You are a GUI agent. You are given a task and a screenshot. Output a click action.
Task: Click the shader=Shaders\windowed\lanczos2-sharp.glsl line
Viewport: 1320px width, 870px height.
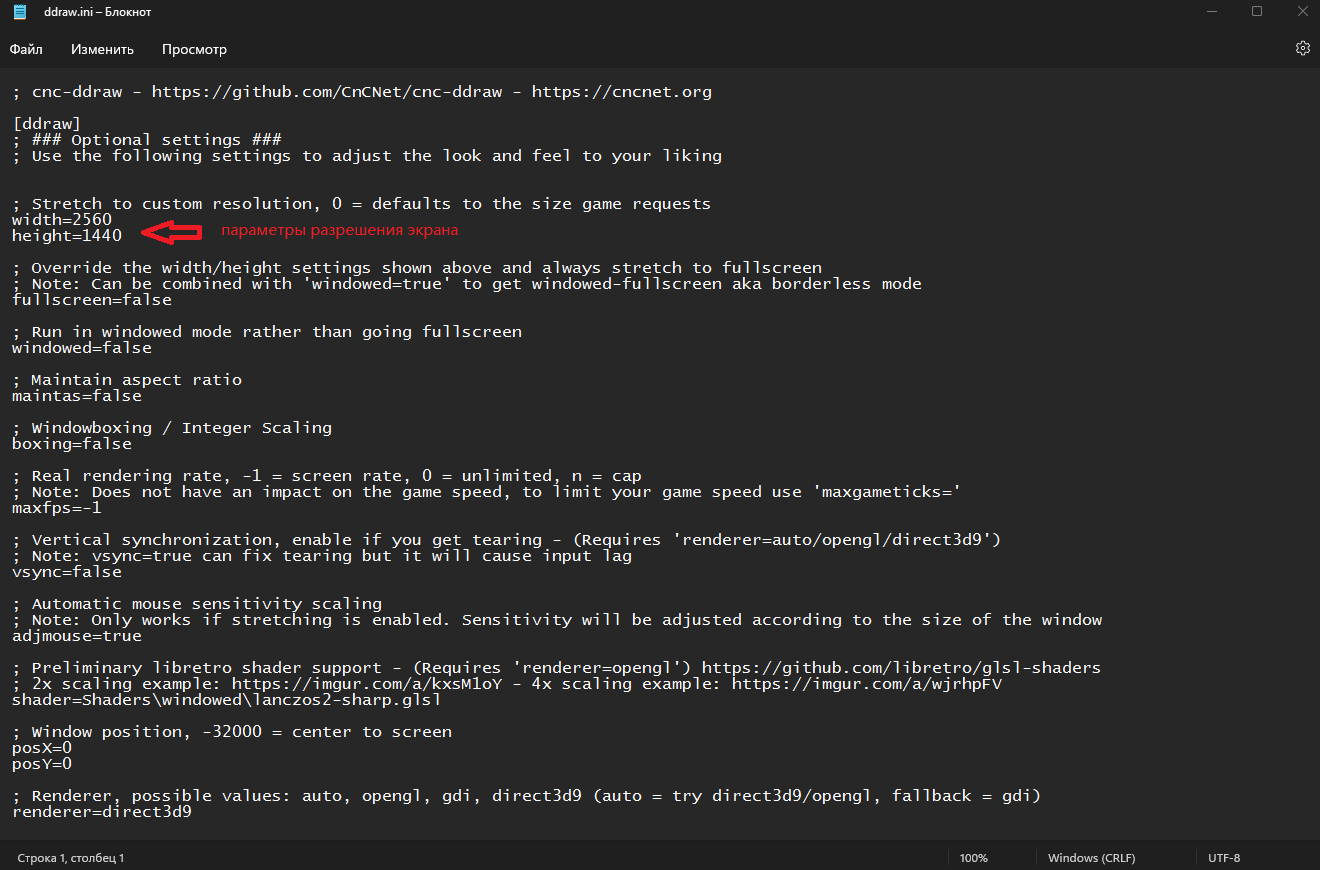[x=226, y=700]
